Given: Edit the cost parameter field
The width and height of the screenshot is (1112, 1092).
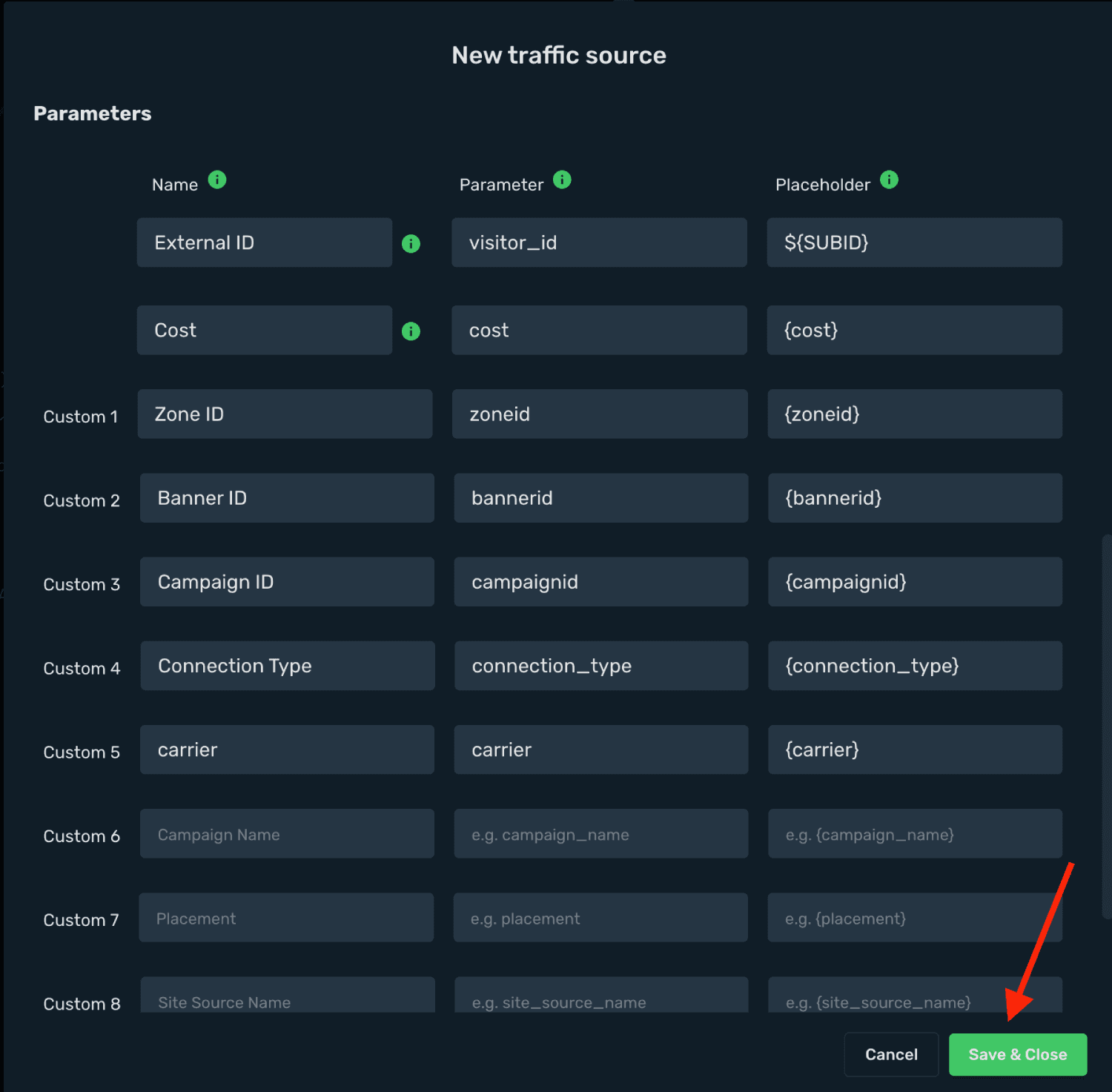Looking at the screenshot, I should click(x=599, y=330).
